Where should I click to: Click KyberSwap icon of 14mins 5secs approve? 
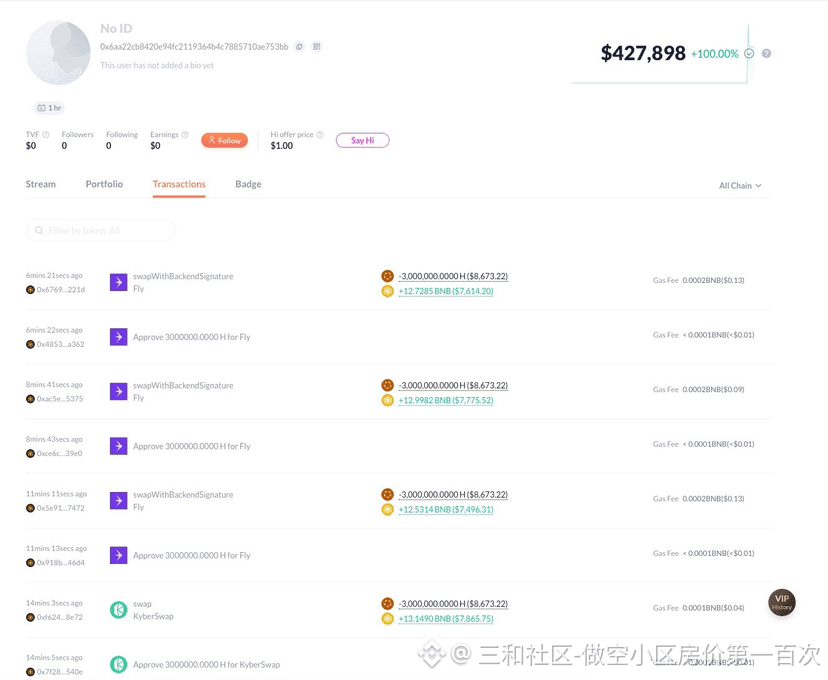click(x=118, y=664)
